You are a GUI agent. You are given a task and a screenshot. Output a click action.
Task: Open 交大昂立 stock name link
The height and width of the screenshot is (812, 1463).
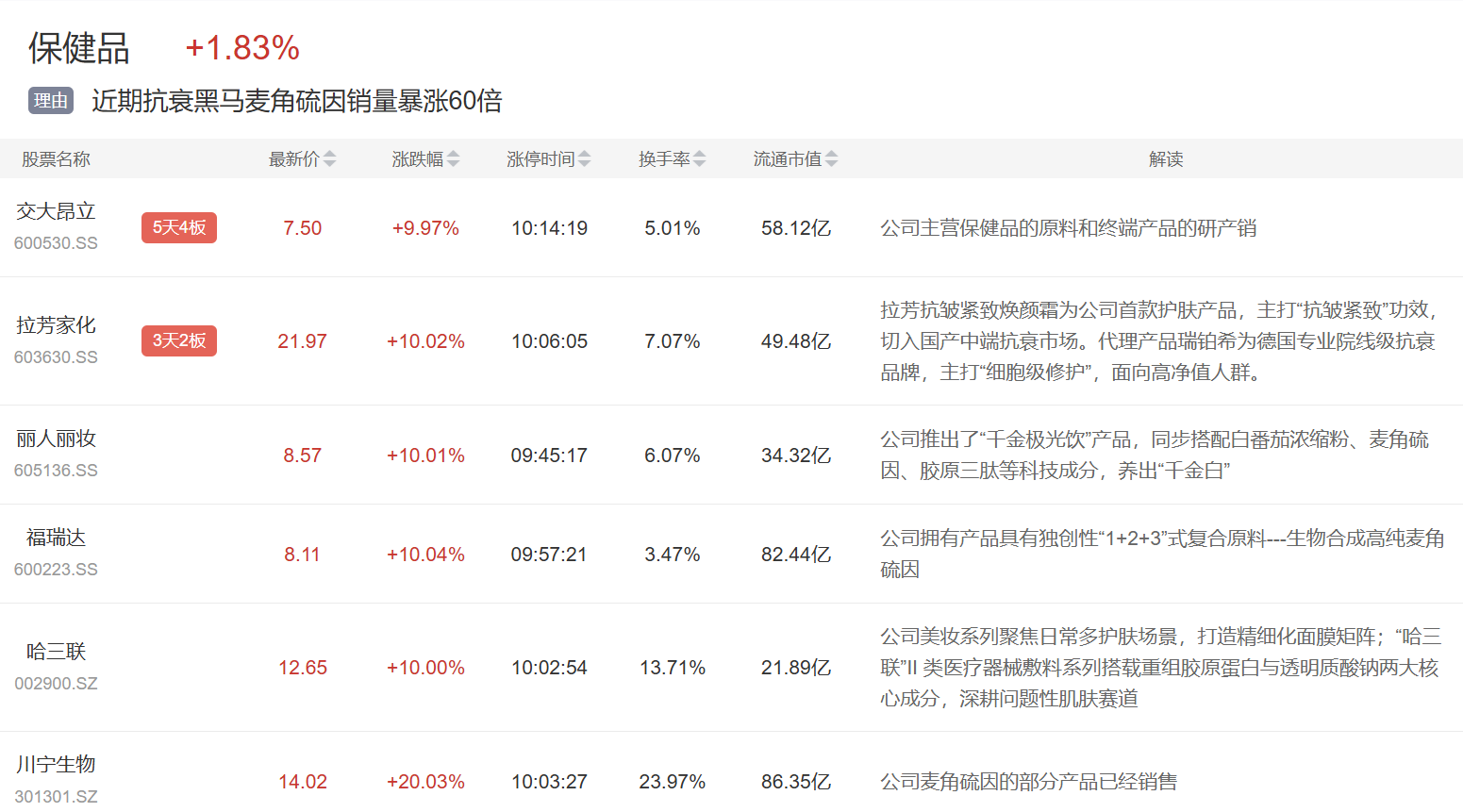pos(56,212)
